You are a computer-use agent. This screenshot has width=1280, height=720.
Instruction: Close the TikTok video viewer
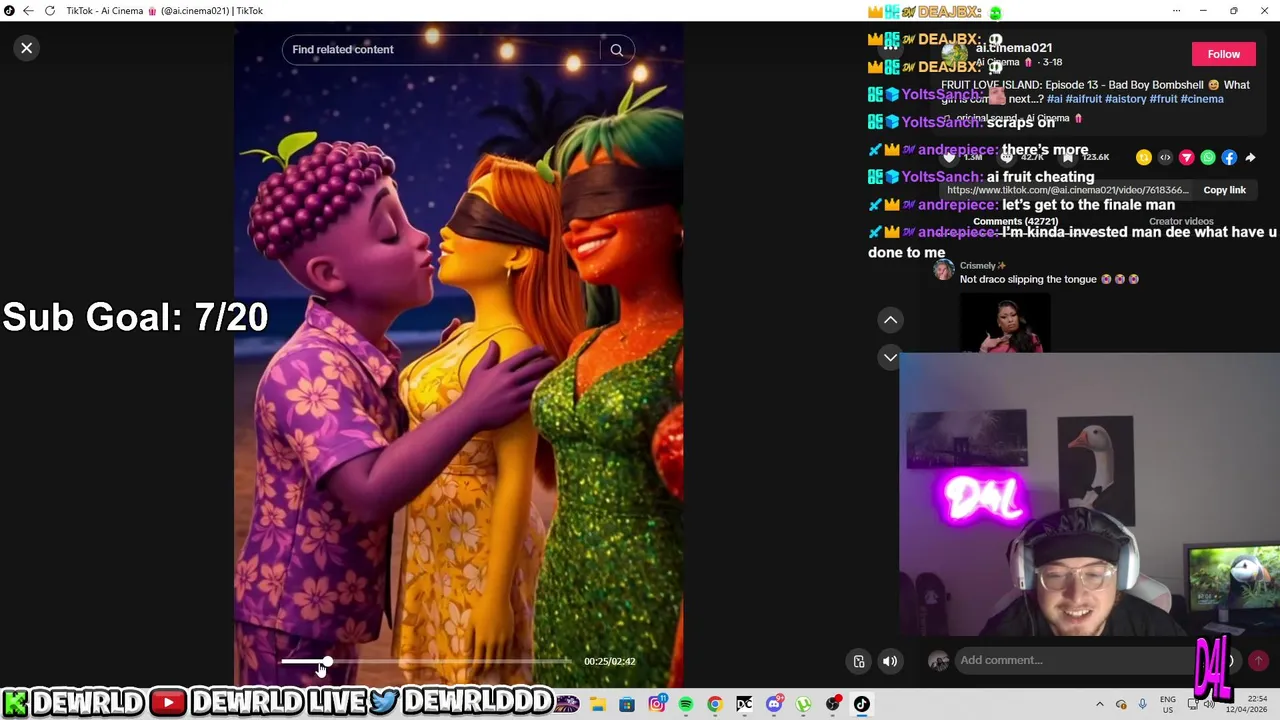pyautogui.click(x=27, y=48)
